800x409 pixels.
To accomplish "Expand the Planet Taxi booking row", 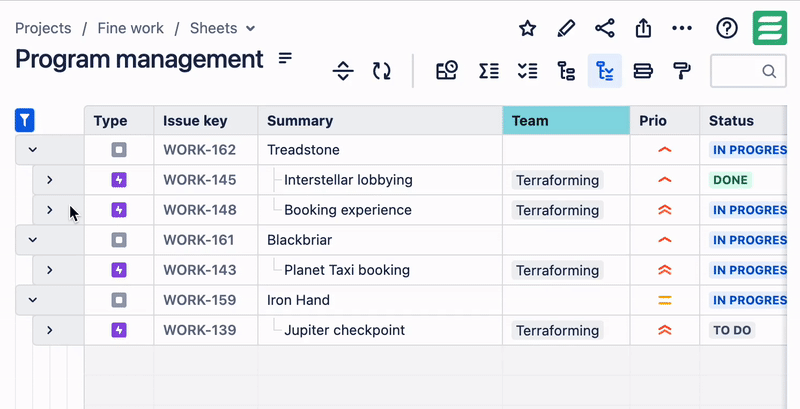I will click(49, 270).
